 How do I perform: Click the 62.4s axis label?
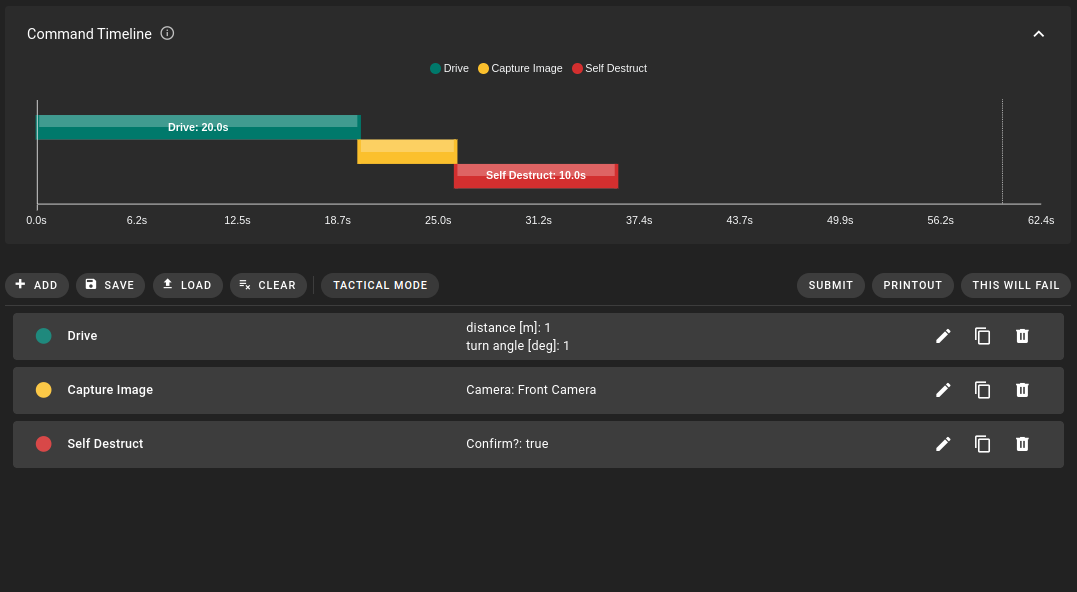[1041, 220]
